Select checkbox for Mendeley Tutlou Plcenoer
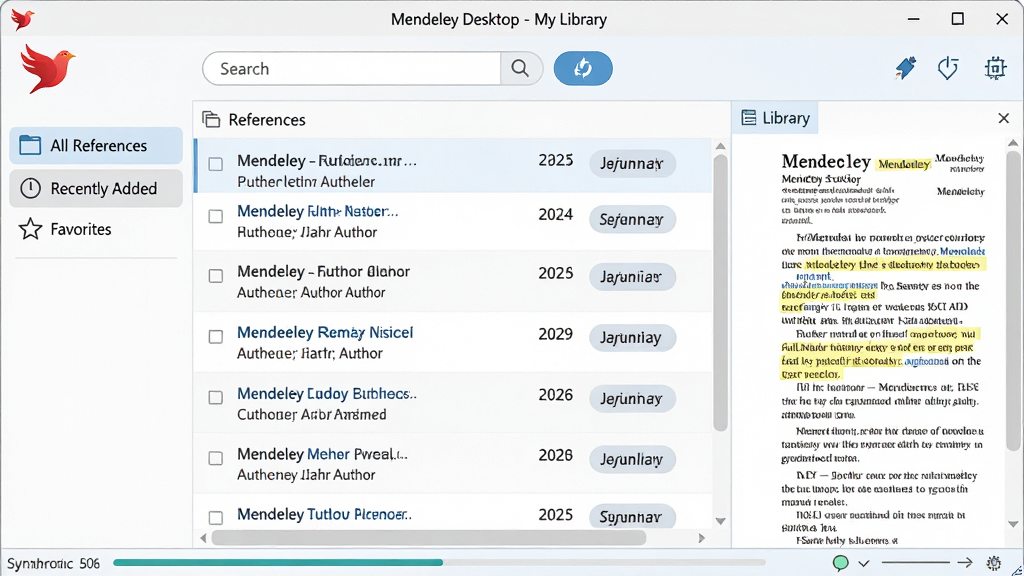Screen dimensions: 1024x576 click(x=216, y=518)
